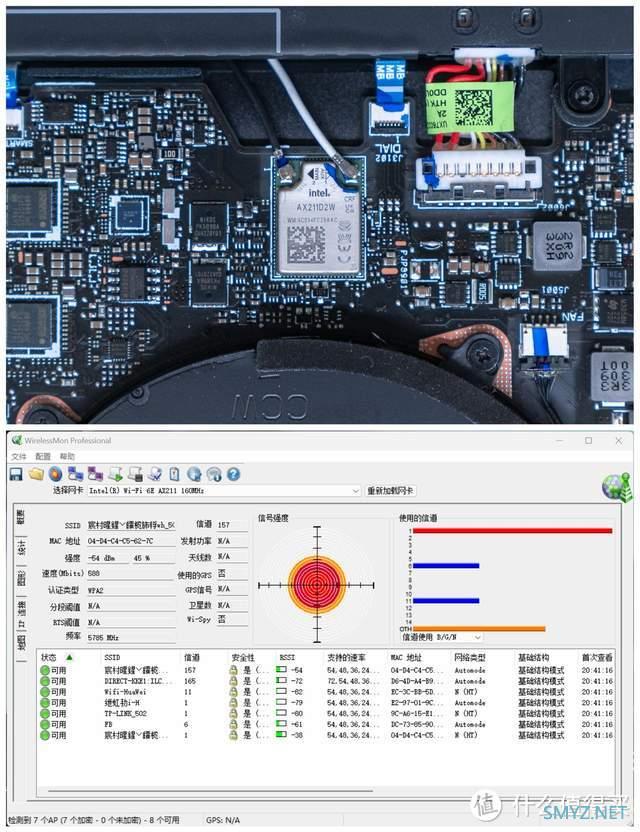
Task: Sort list by the RSSI column header
Action: [x=300, y=657]
